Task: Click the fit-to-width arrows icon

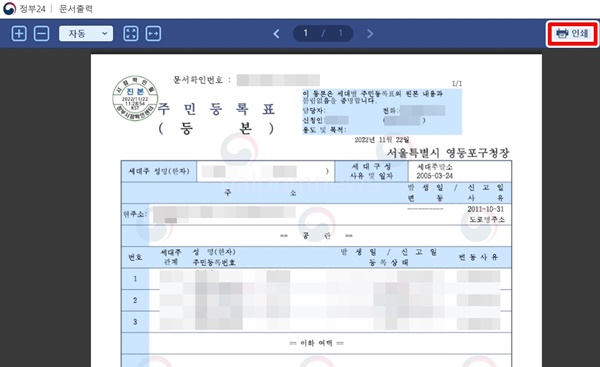Action: coord(153,34)
